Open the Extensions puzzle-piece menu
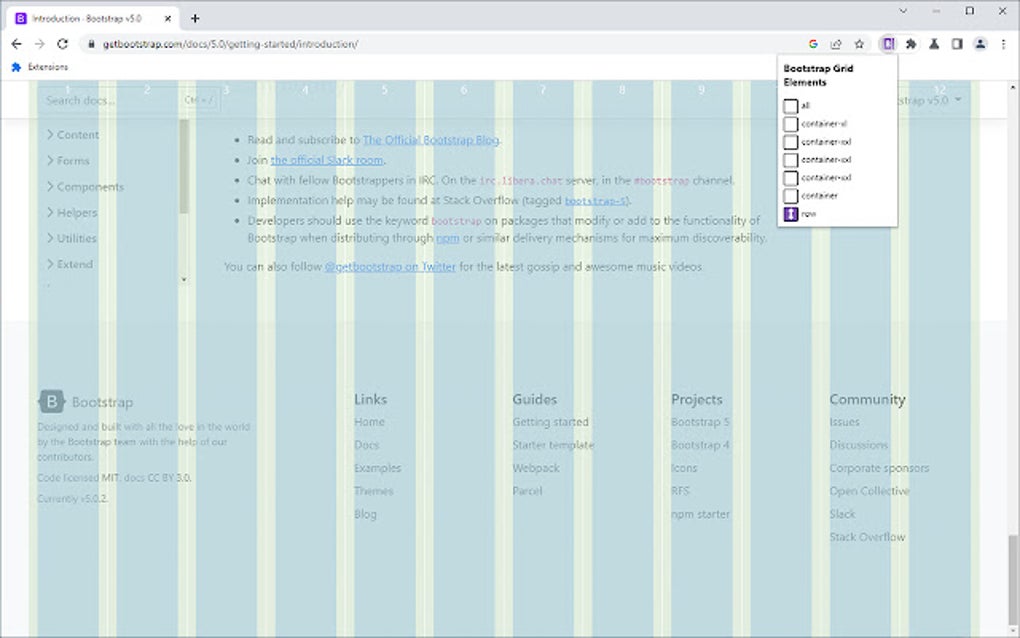Screen dimensions: 1020x638 [911, 44]
